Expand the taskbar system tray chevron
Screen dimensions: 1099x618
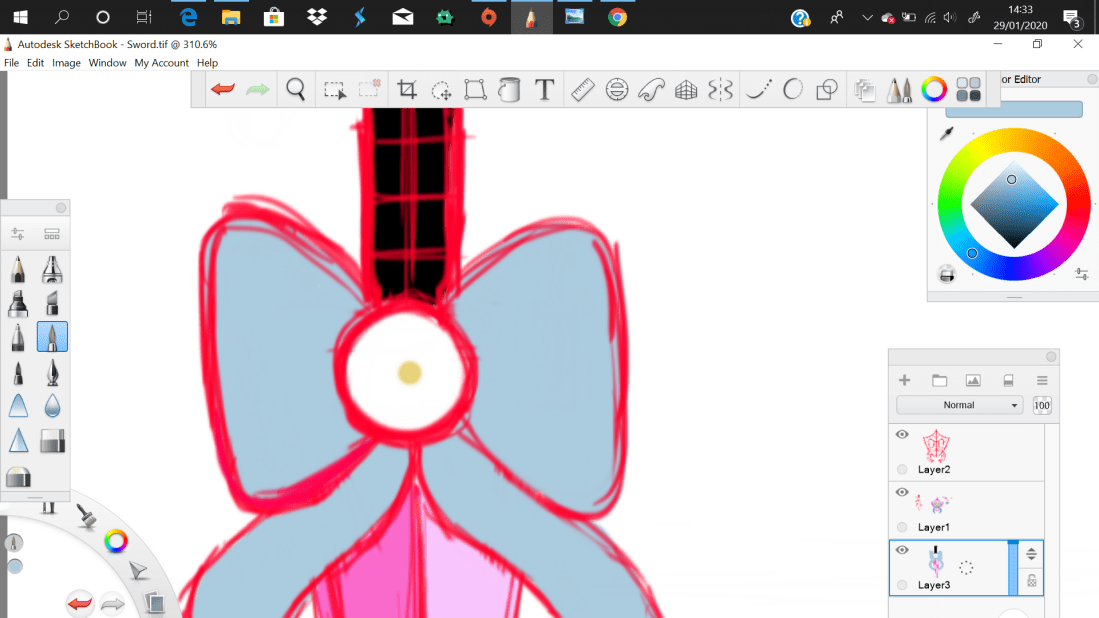(866, 17)
